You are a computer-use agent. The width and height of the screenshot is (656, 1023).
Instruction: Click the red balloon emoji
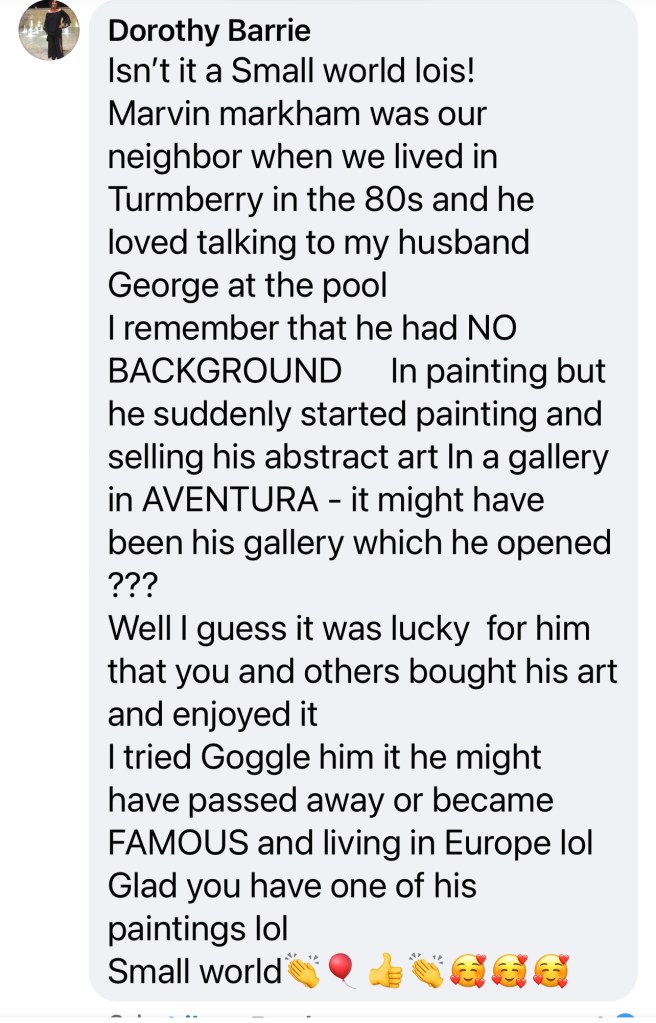(x=341, y=970)
